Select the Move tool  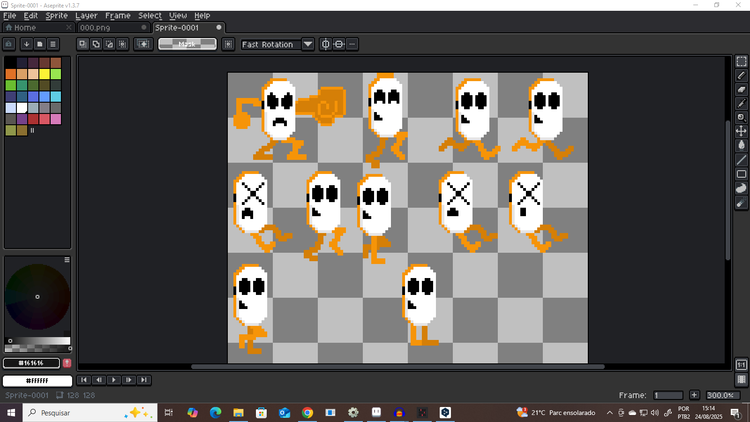point(741,131)
